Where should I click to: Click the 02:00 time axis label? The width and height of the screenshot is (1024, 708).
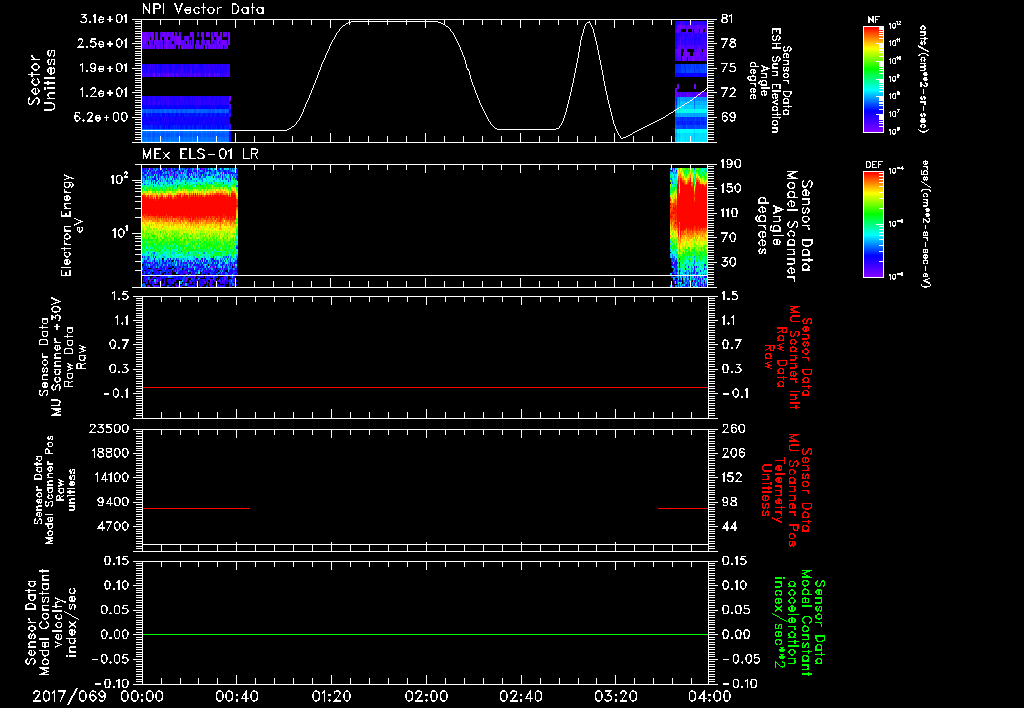(x=426, y=696)
